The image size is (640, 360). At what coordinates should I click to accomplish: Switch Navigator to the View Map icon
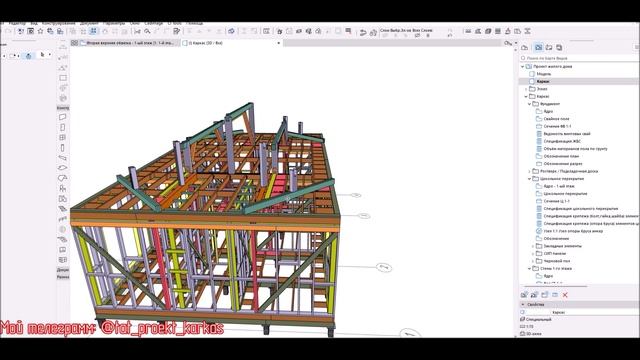539,48
